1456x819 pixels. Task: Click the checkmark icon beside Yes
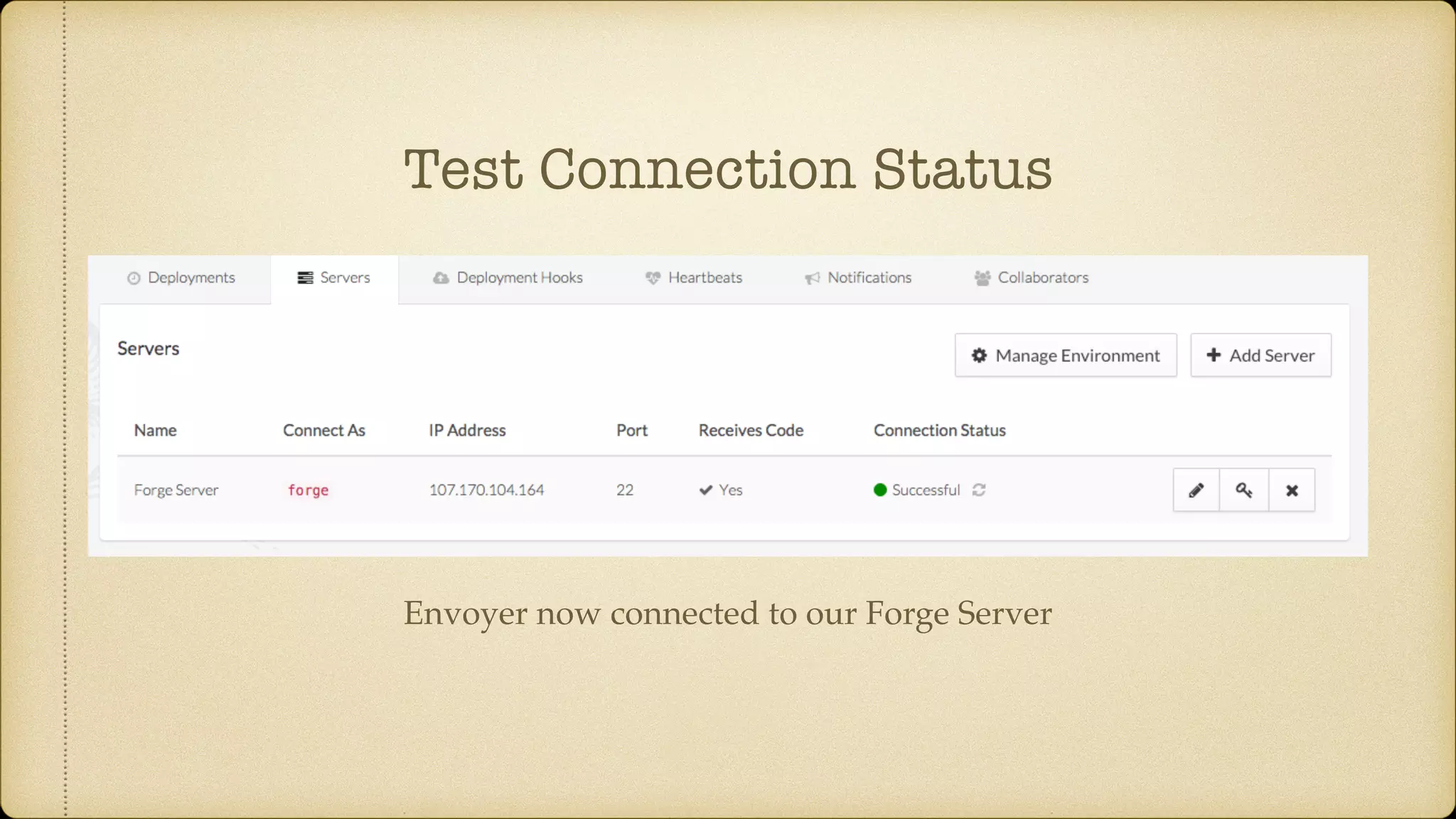pyautogui.click(x=705, y=490)
